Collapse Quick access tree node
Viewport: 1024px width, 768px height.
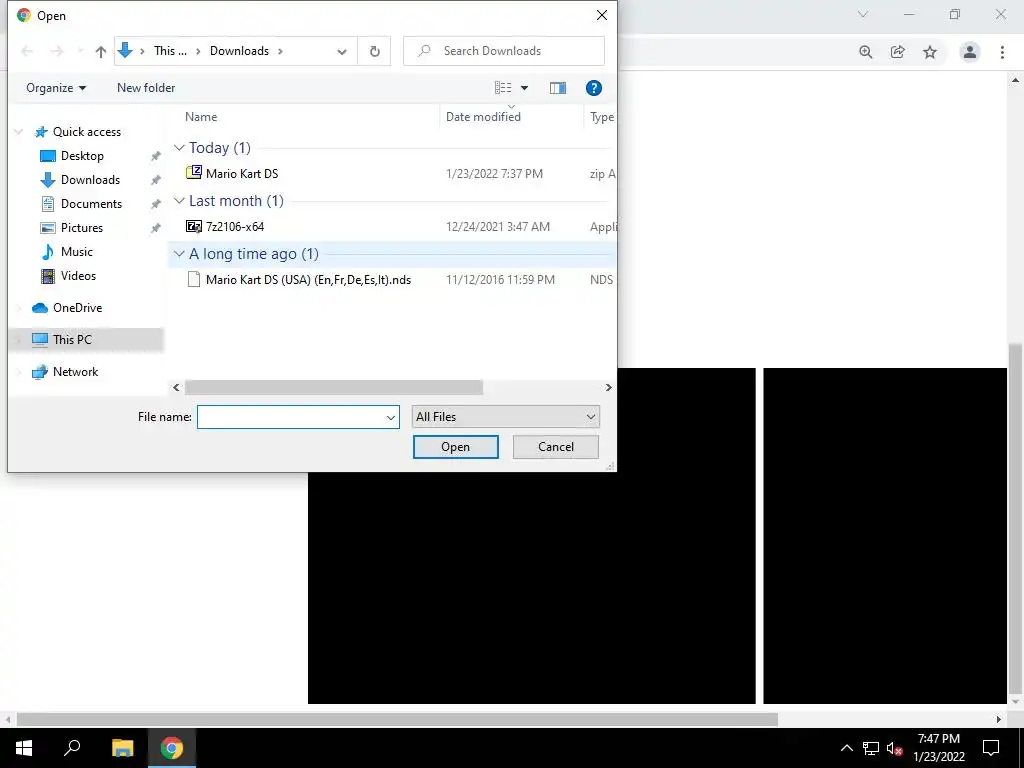tap(18, 132)
